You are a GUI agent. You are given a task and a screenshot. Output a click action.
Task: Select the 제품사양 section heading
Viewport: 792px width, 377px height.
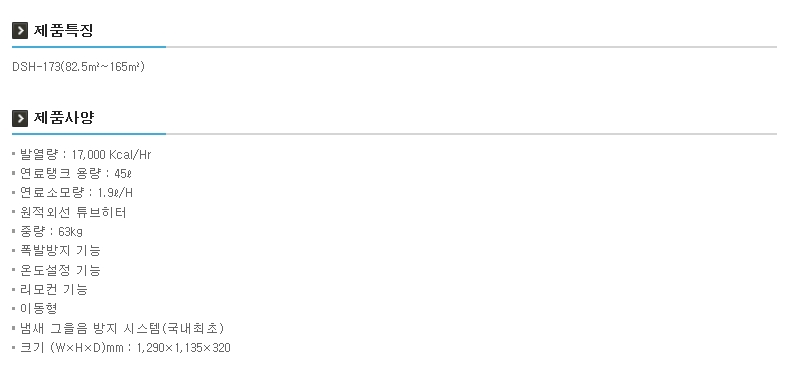coord(64,118)
